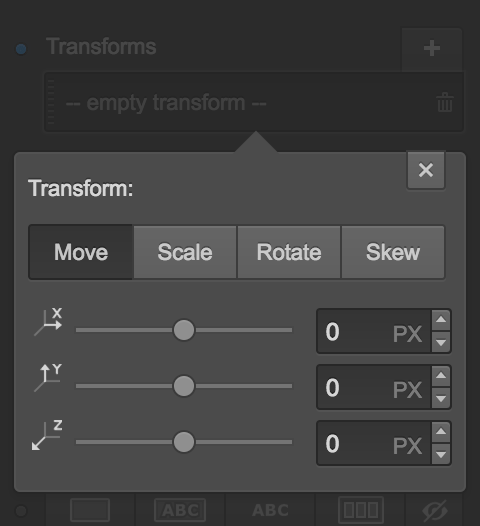
Task: Click the three-column box icon
Action: pos(361,510)
